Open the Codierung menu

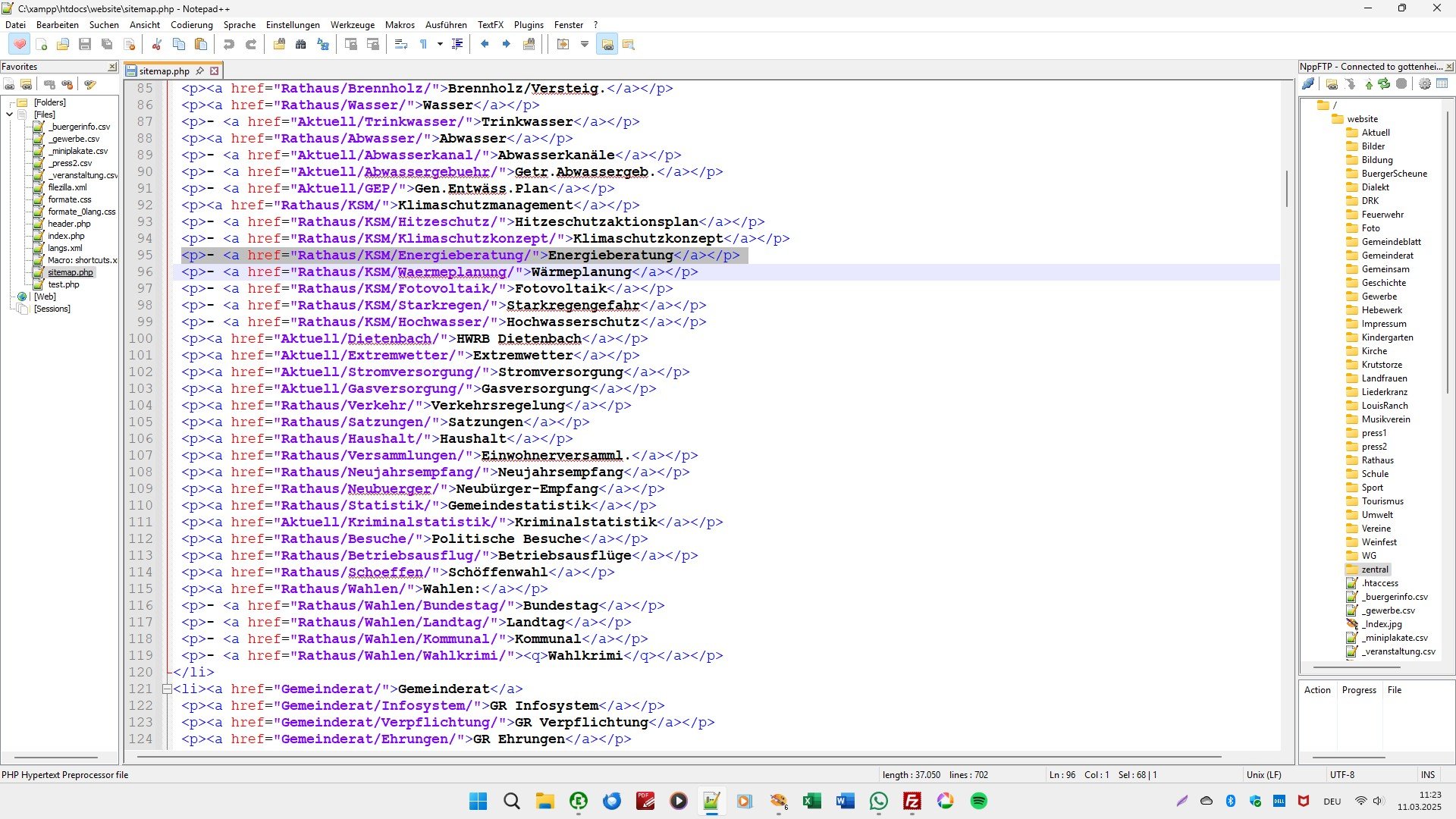[x=191, y=25]
